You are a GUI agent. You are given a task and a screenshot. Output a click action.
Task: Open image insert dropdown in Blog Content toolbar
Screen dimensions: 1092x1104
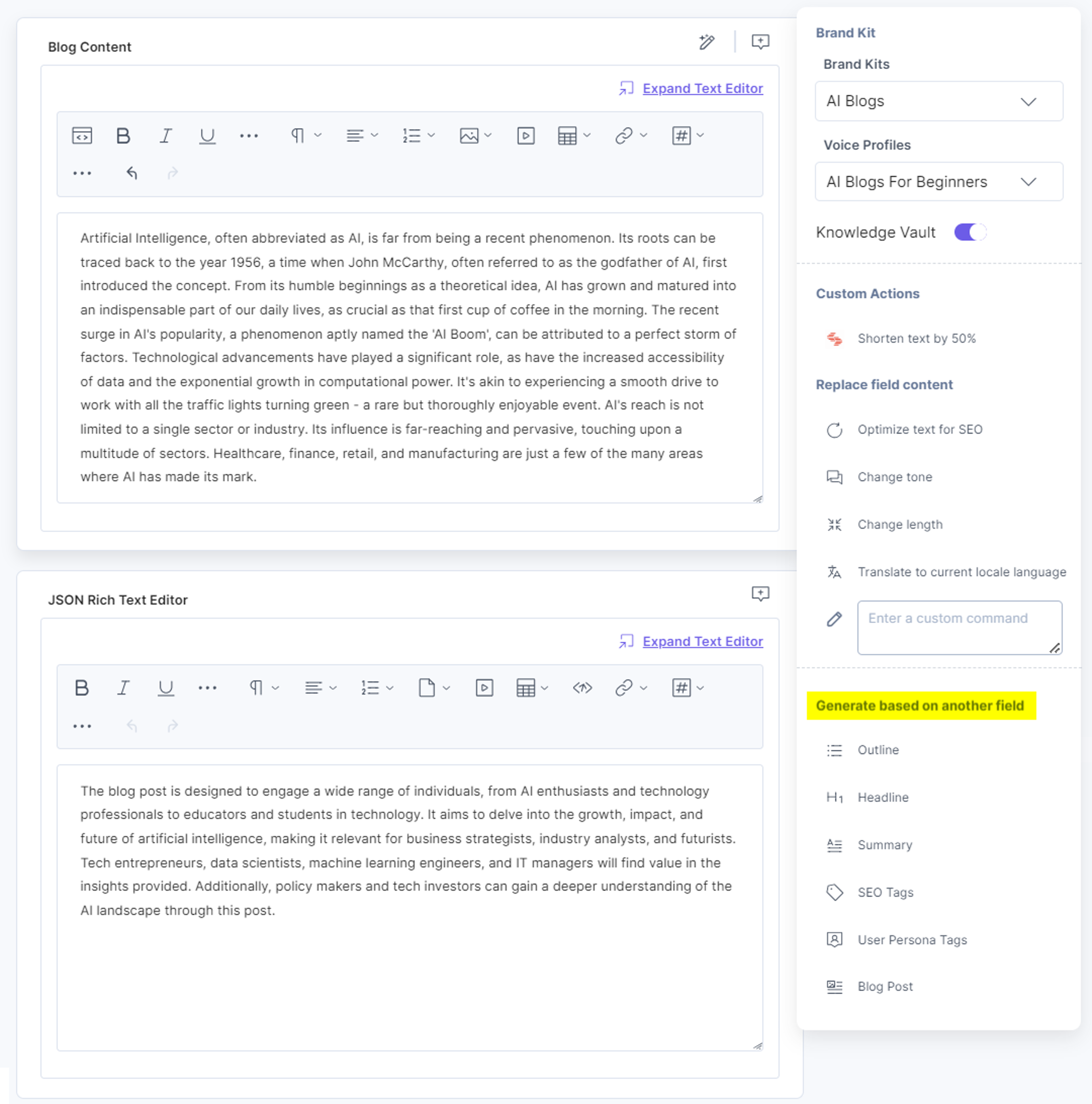(475, 136)
